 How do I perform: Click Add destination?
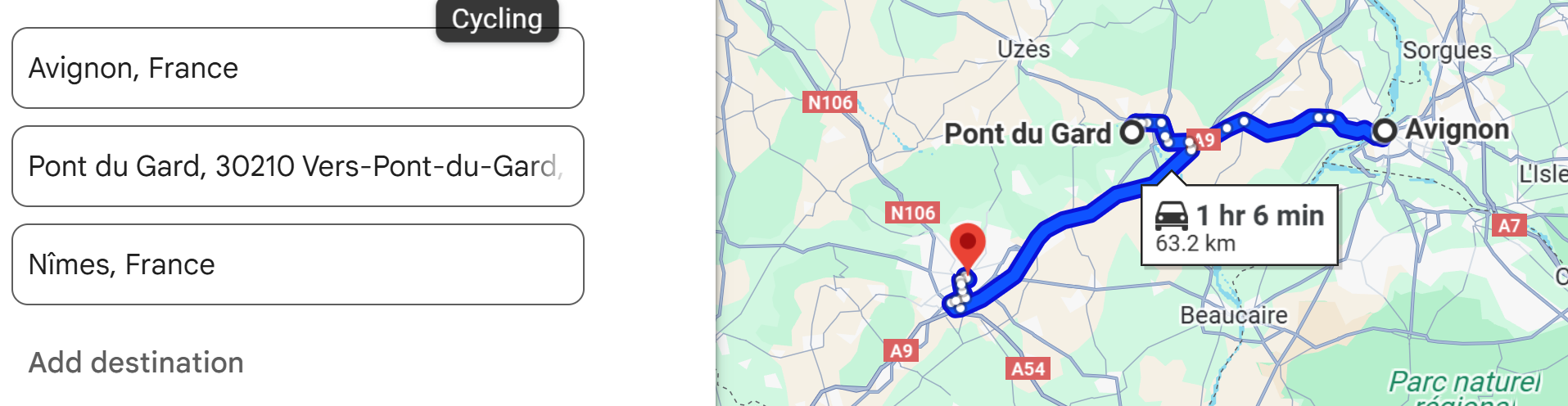pos(136,363)
